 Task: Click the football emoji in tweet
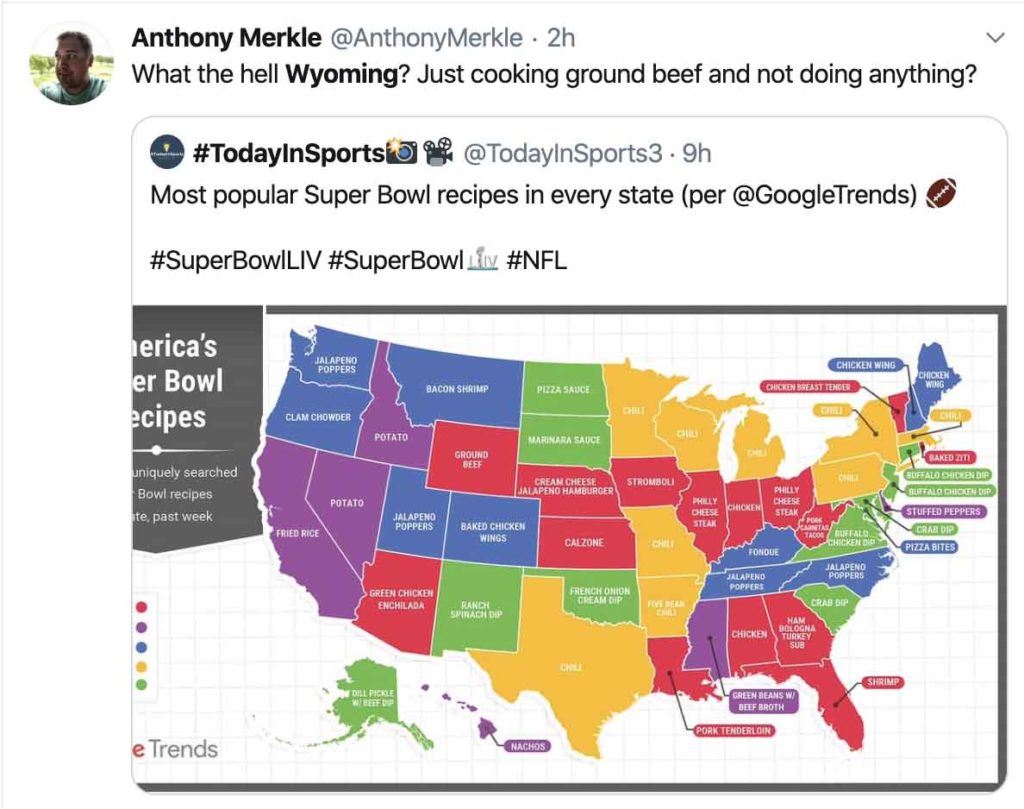(941, 194)
